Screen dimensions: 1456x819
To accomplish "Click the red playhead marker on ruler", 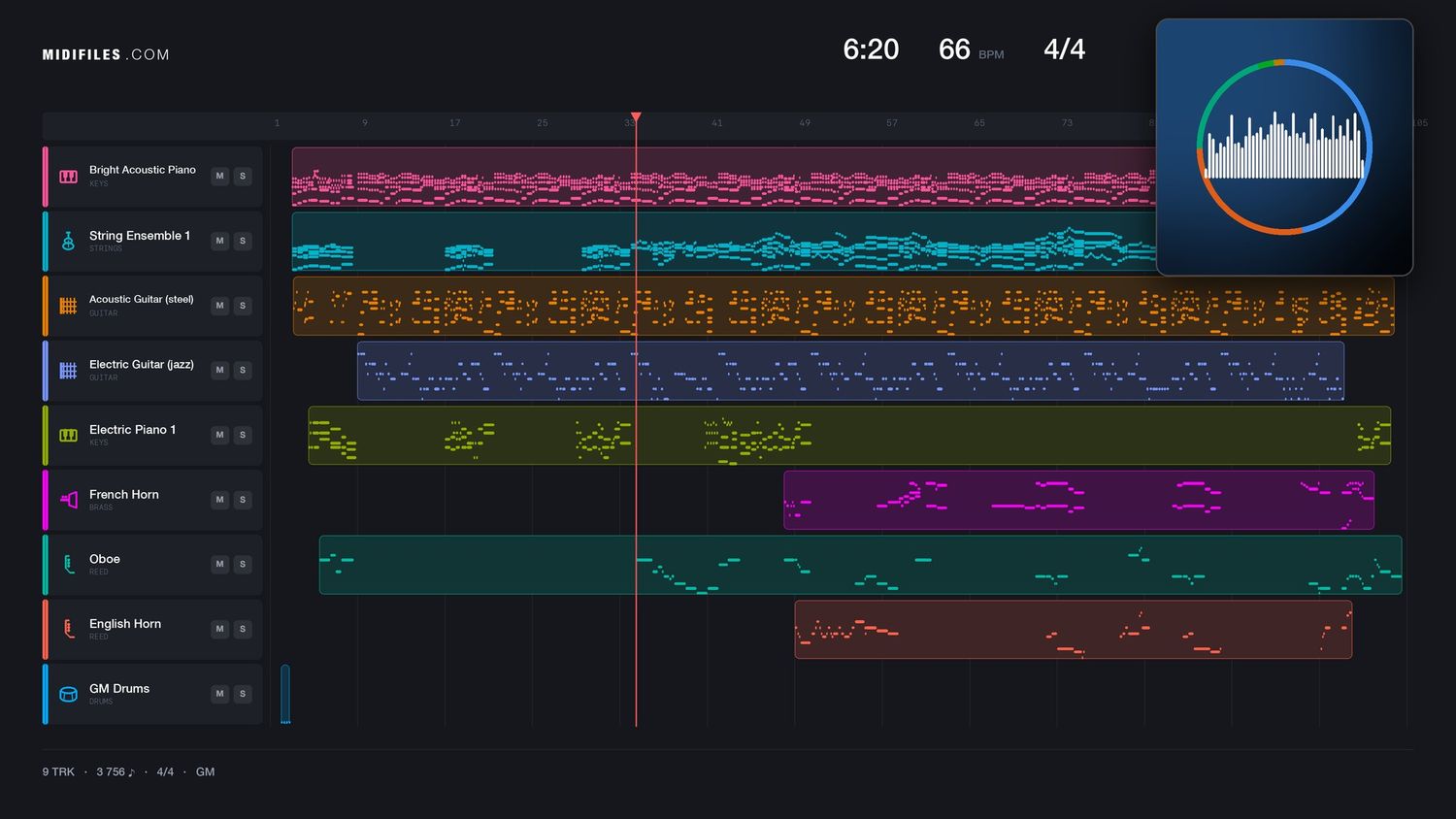I will (x=636, y=117).
